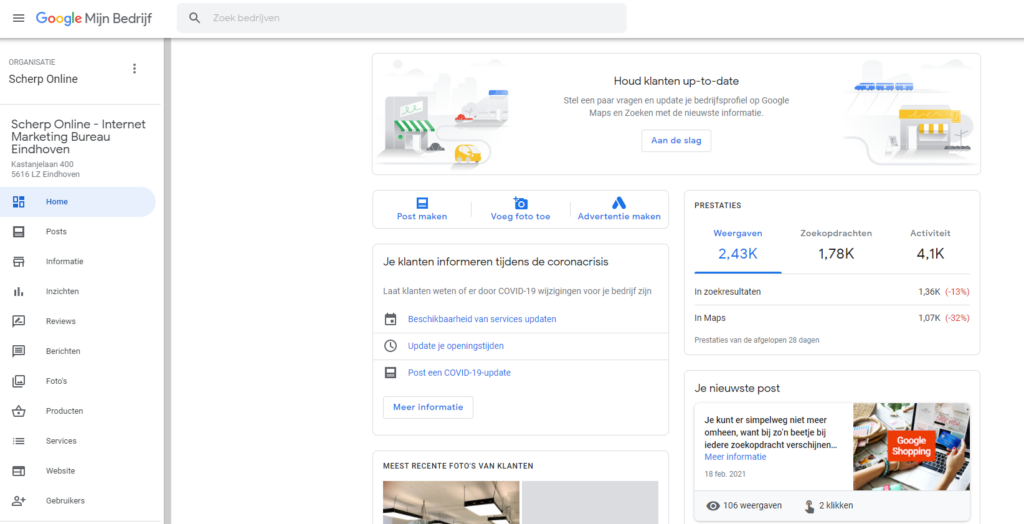Click the search magnifier icon
1024x524 pixels.
(195, 18)
